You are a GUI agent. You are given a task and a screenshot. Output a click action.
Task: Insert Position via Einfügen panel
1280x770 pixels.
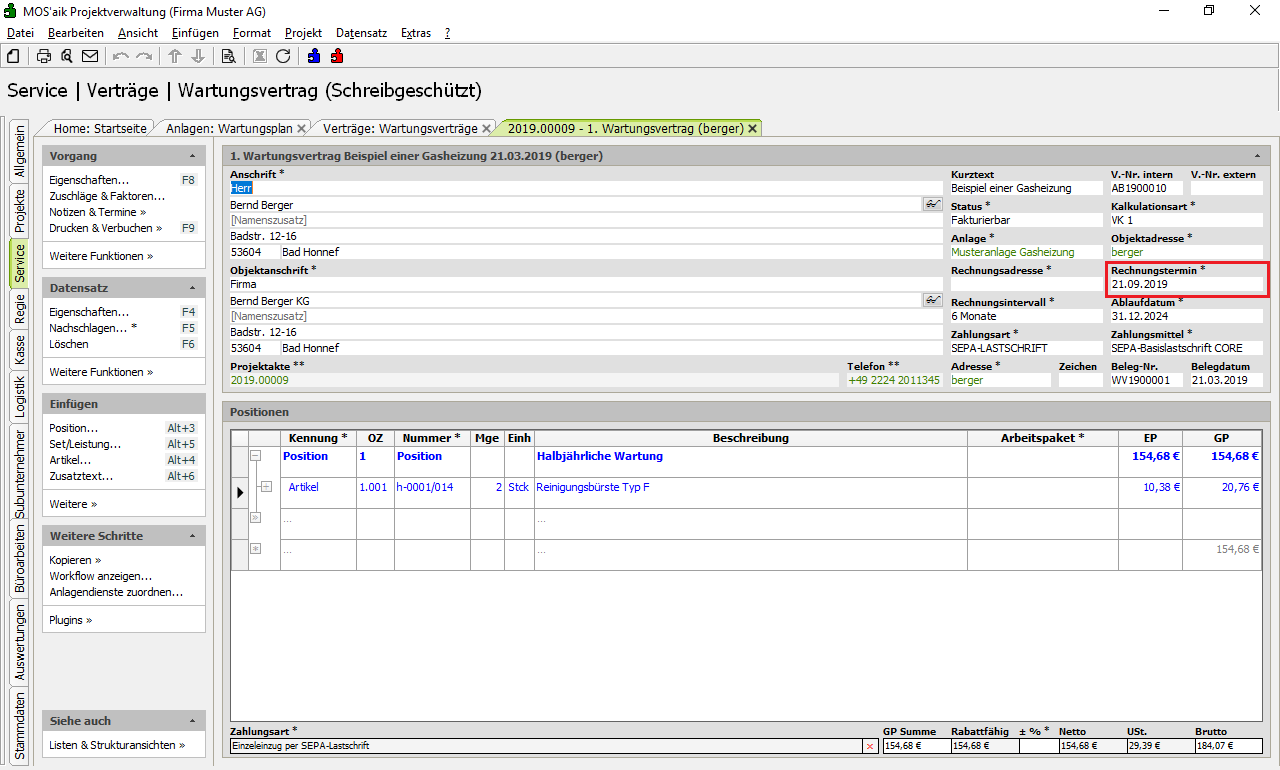coord(73,428)
